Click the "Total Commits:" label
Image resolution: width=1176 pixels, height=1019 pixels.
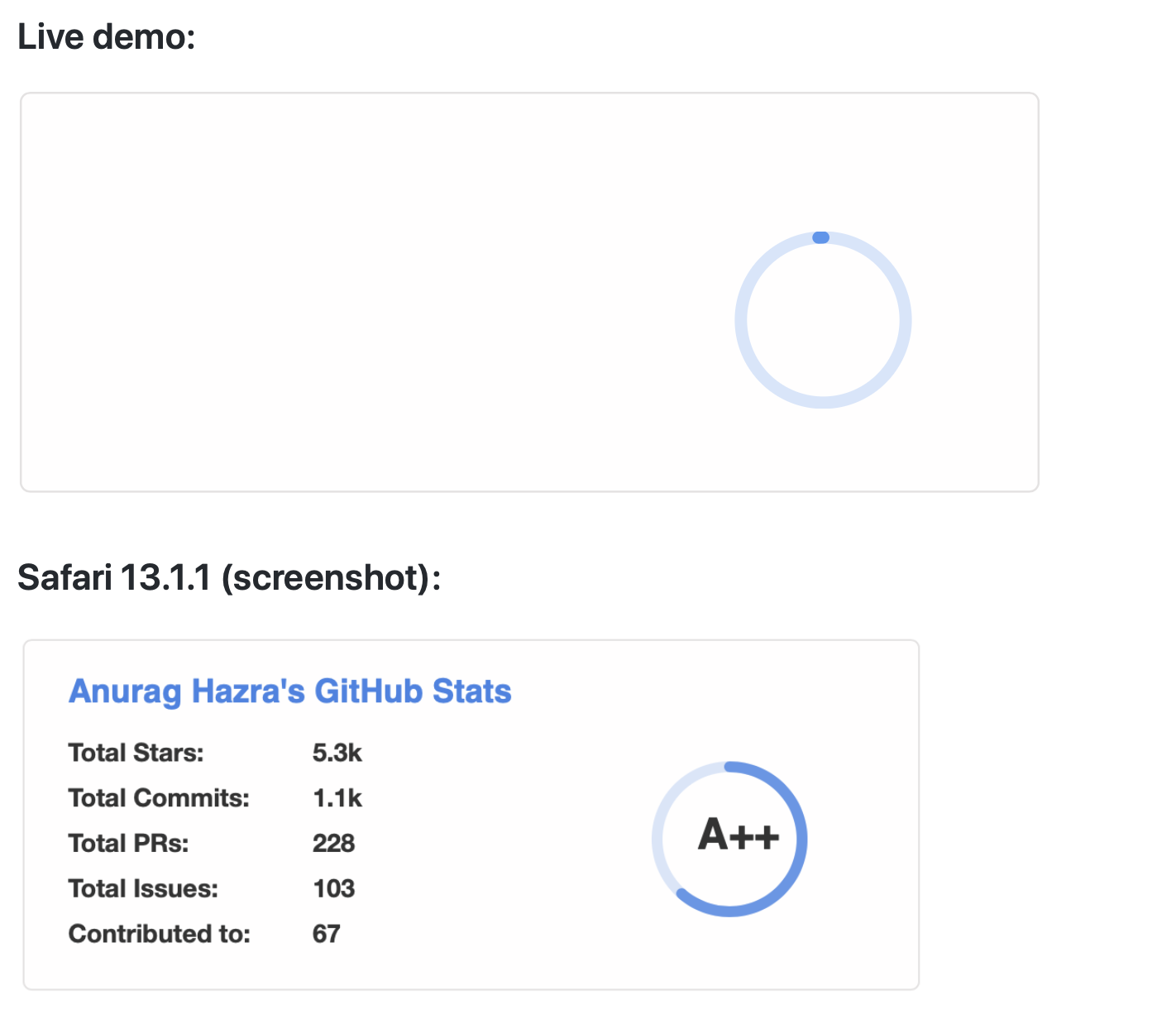pos(159,798)
